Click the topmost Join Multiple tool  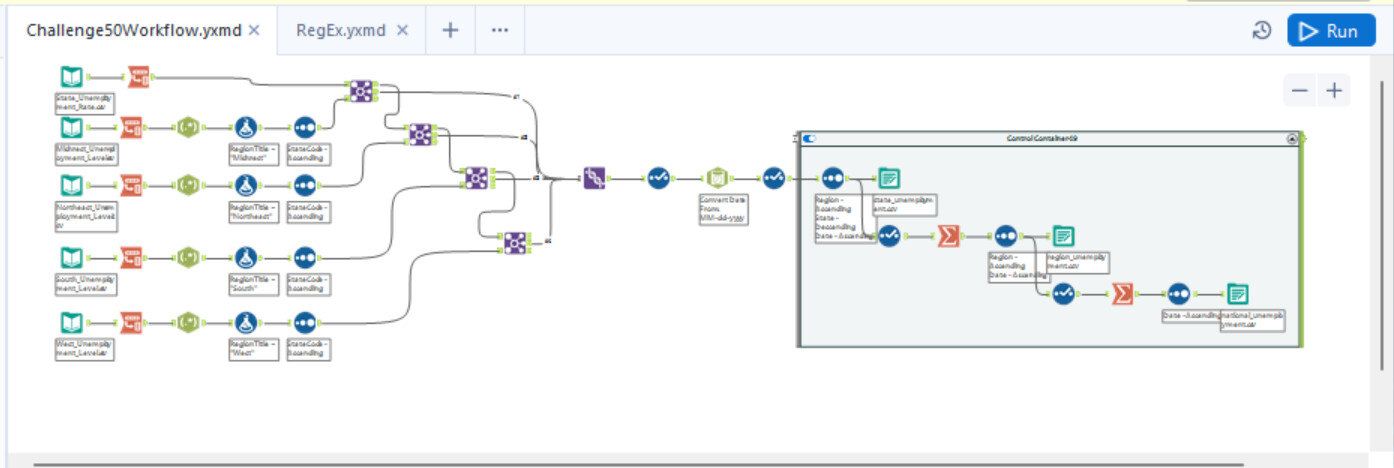[x=361, y=91]
